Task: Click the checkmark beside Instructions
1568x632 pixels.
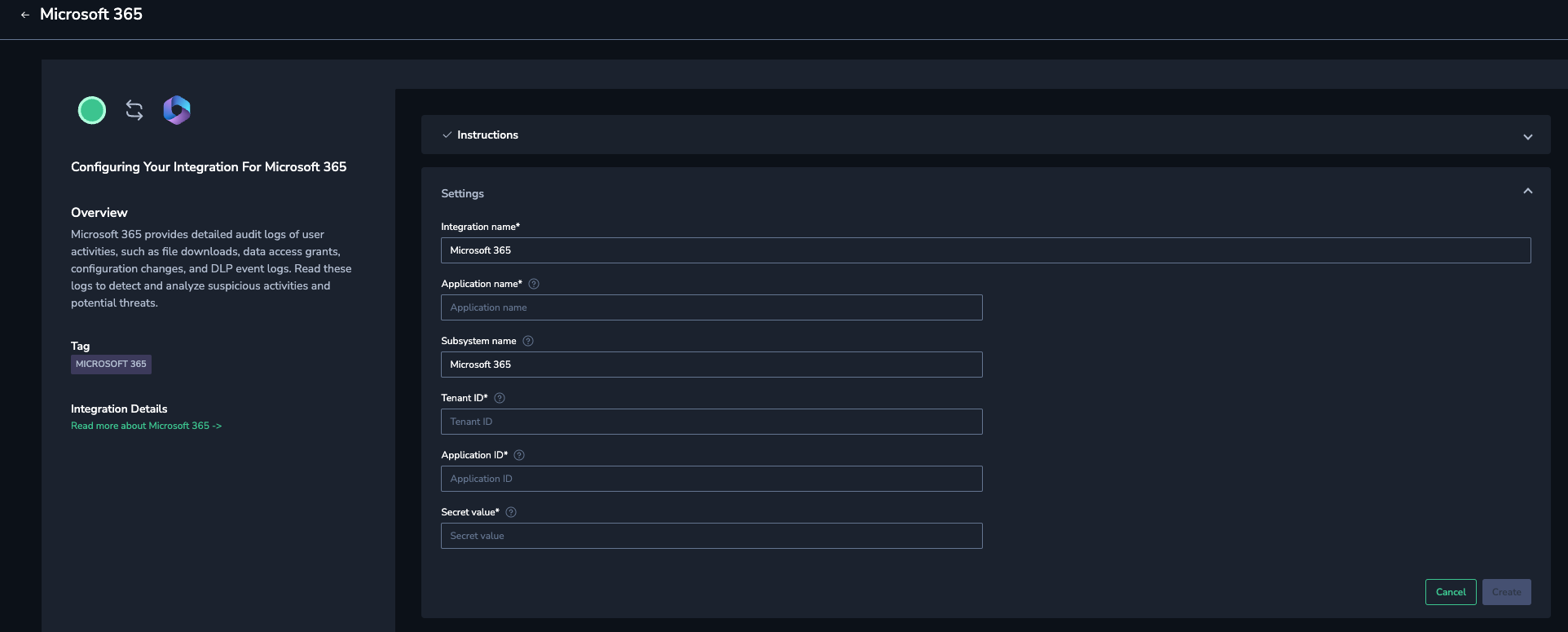Action: pyautogui.click(x=447, y=135)
